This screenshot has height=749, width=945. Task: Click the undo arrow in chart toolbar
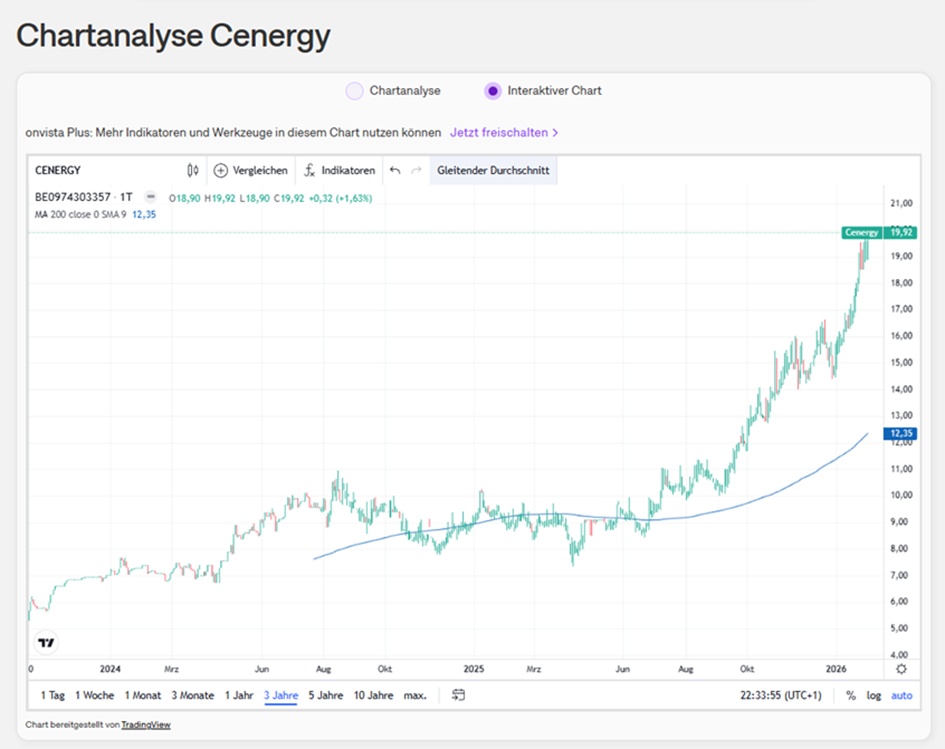[x=395, y=171]
